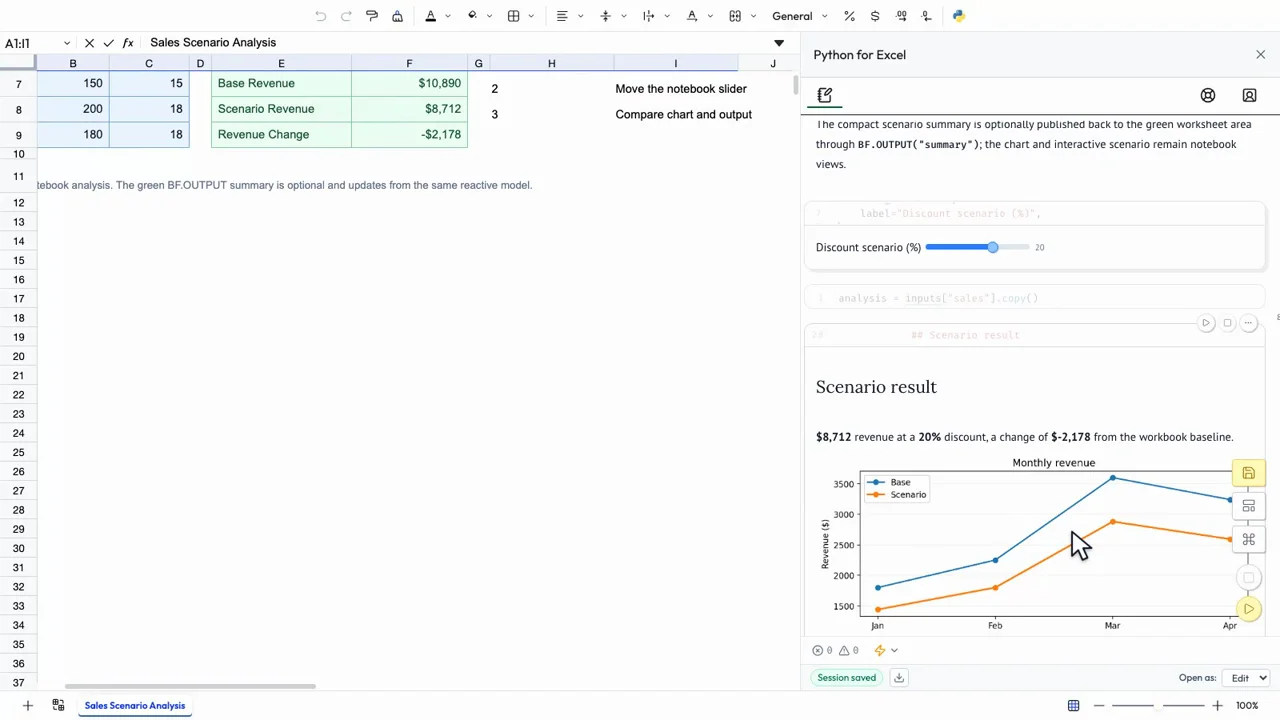
Task: Expand vertical alignment dropdown arrow
Action: click(x=622, y=16)
